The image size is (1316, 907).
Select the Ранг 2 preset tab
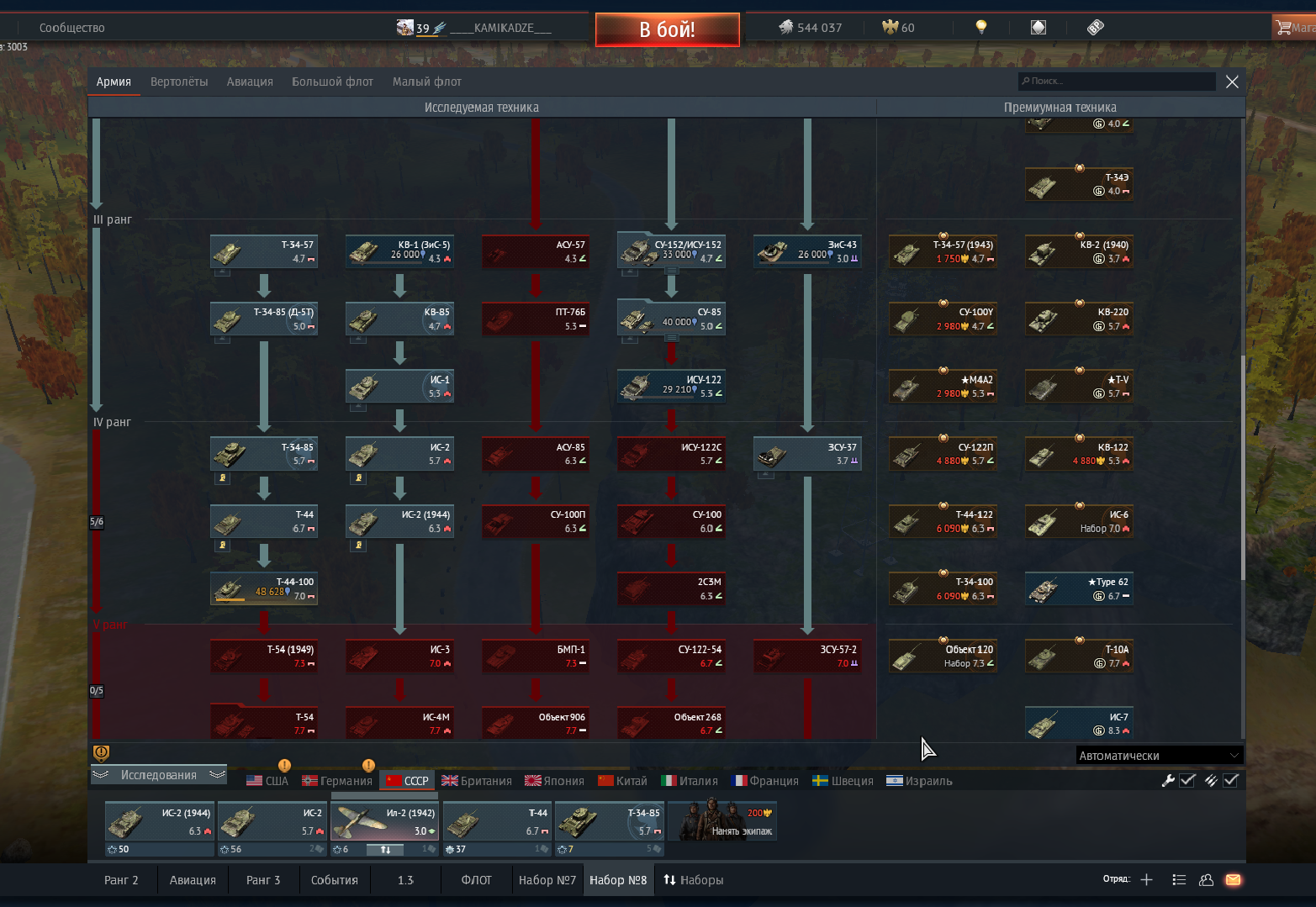[121, 880]
